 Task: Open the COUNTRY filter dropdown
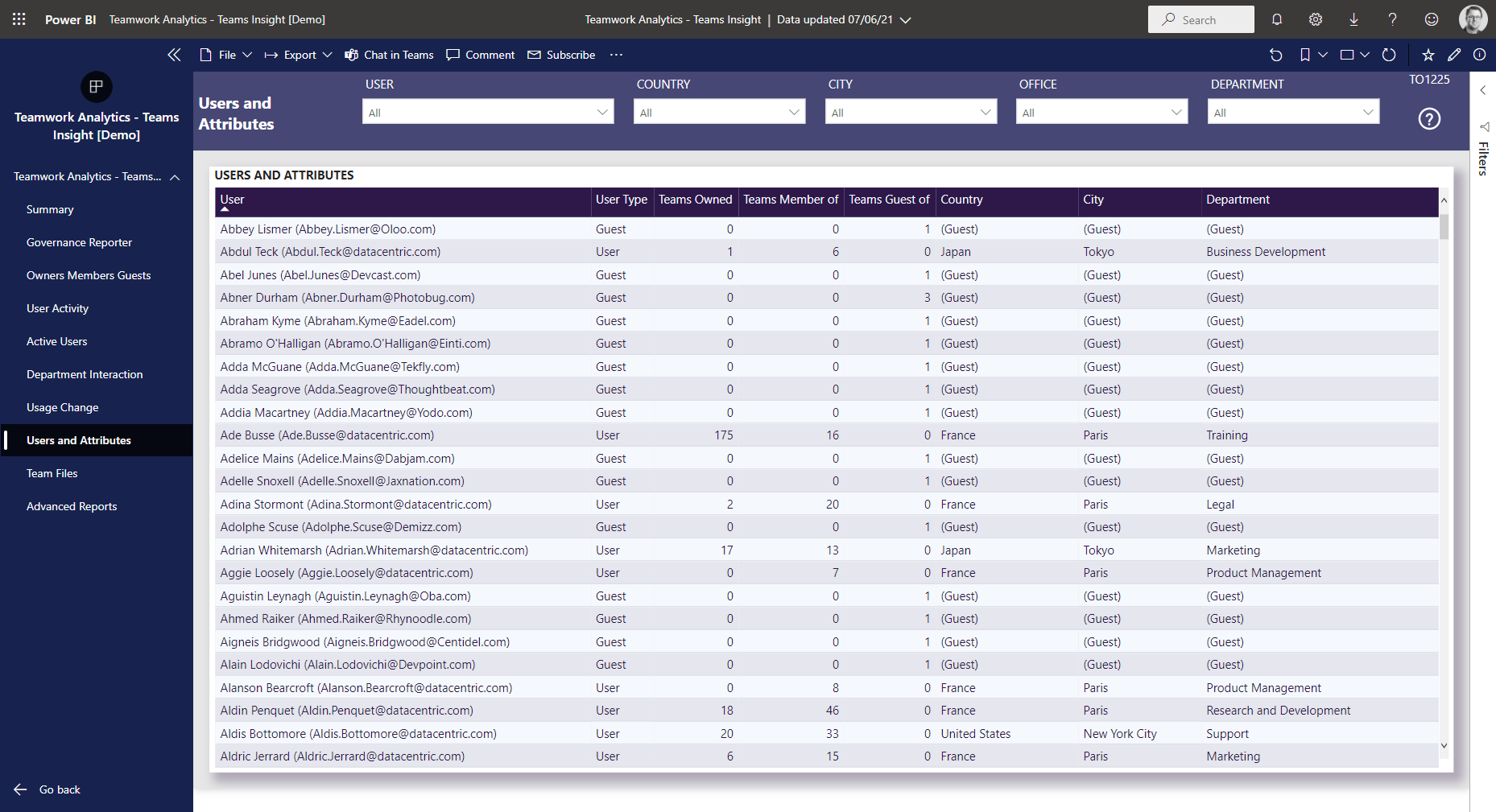(x=720, y=112)
